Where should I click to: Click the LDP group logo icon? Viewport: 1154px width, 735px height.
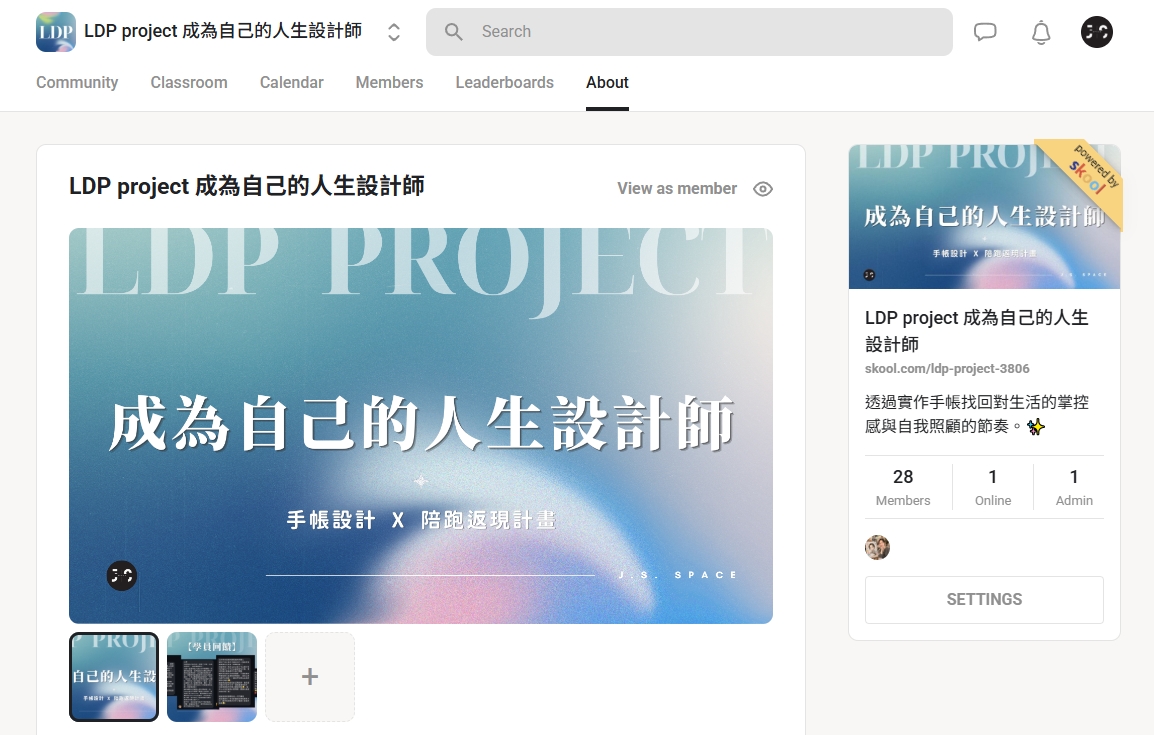[x=56, y=32]
